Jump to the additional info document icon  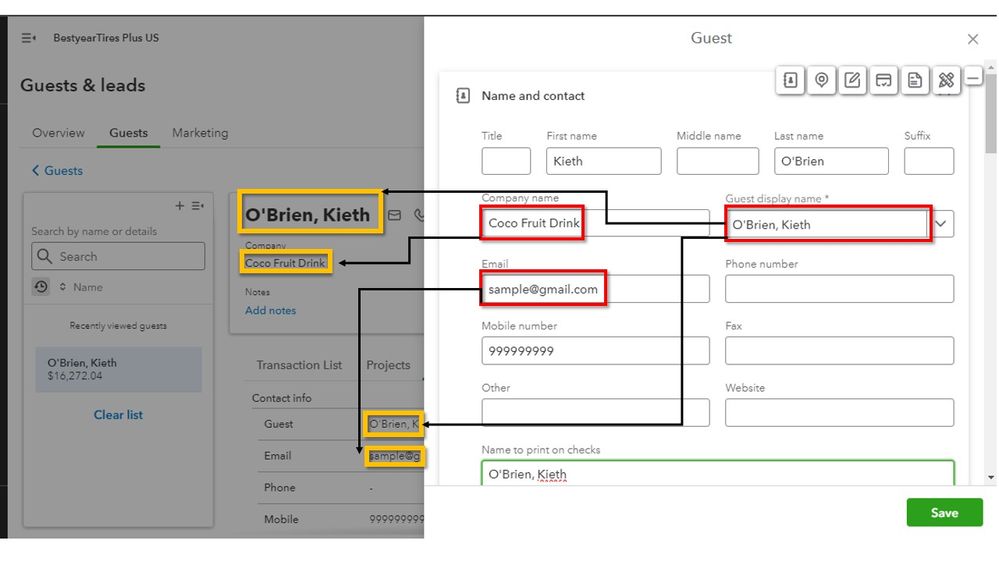(915, 80)
